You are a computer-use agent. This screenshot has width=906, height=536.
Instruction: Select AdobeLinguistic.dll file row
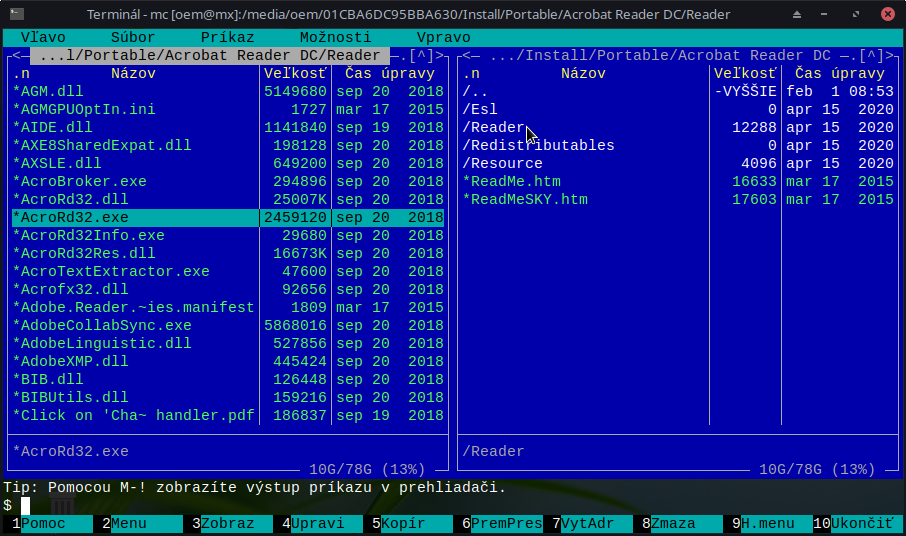click(x=228, y=343)
